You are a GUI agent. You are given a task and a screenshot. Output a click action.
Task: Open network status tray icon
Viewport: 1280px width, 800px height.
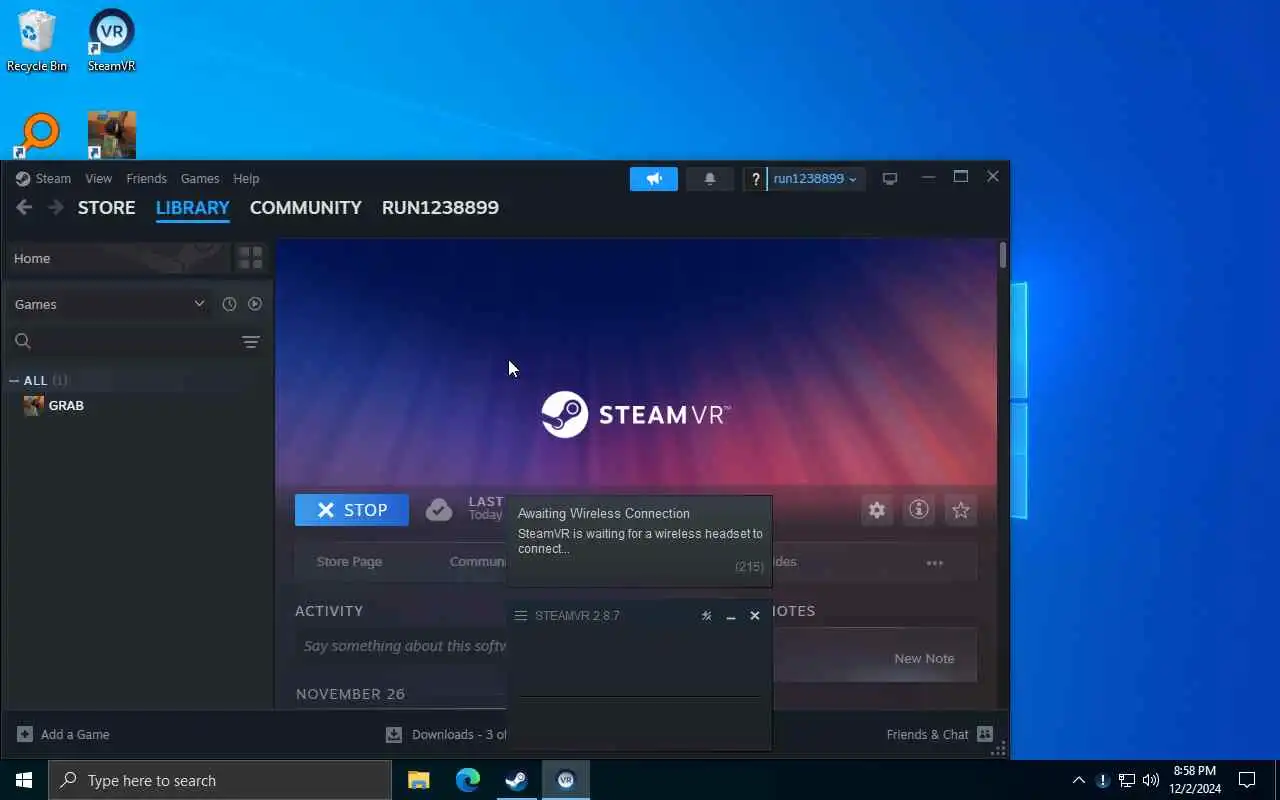pyautogui.click(x=1127, y=781)
